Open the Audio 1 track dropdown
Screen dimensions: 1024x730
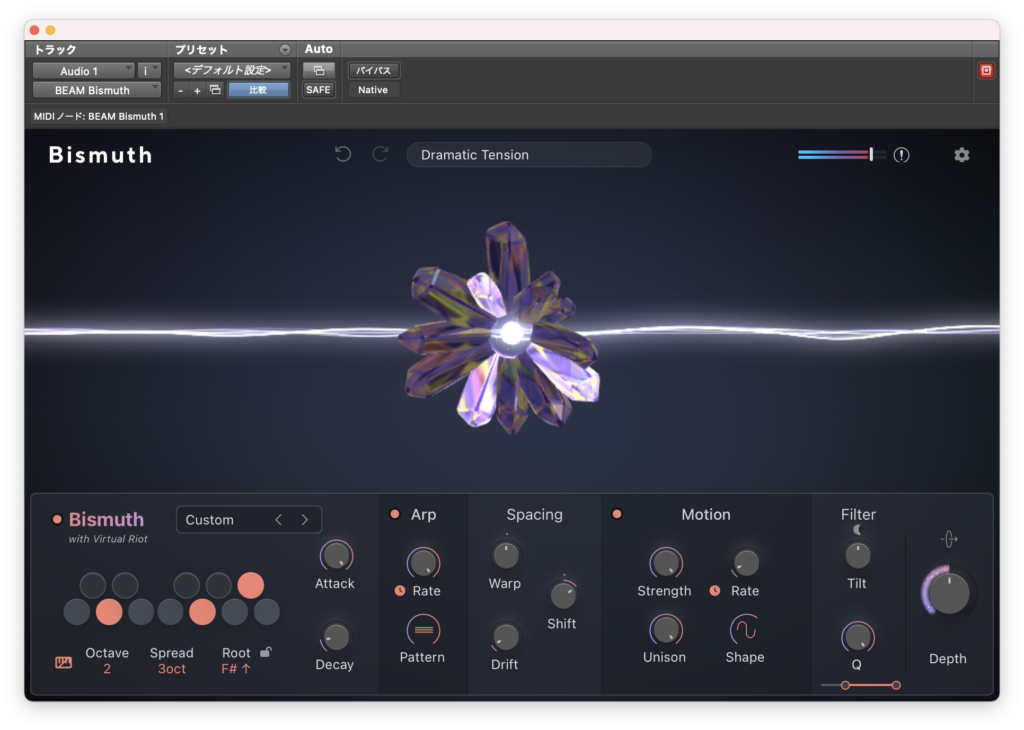(x=84, y=71)
